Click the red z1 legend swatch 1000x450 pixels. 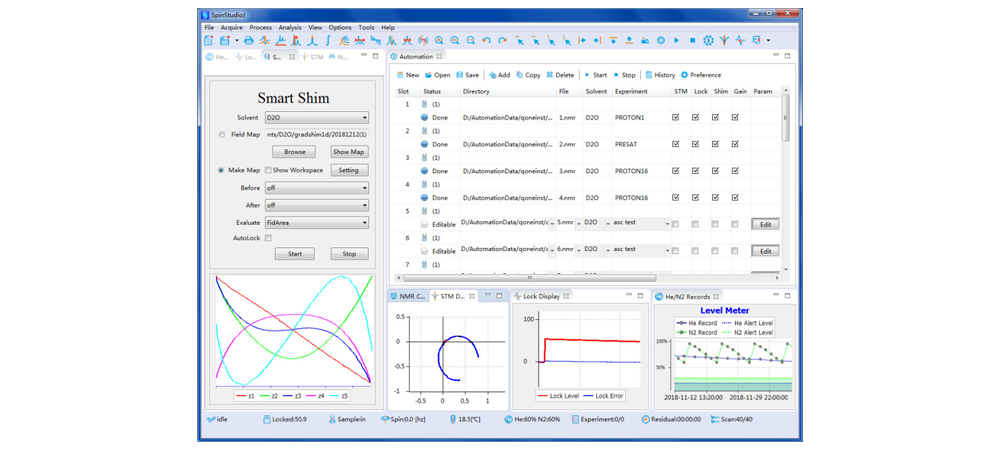[x=241, y=396]
